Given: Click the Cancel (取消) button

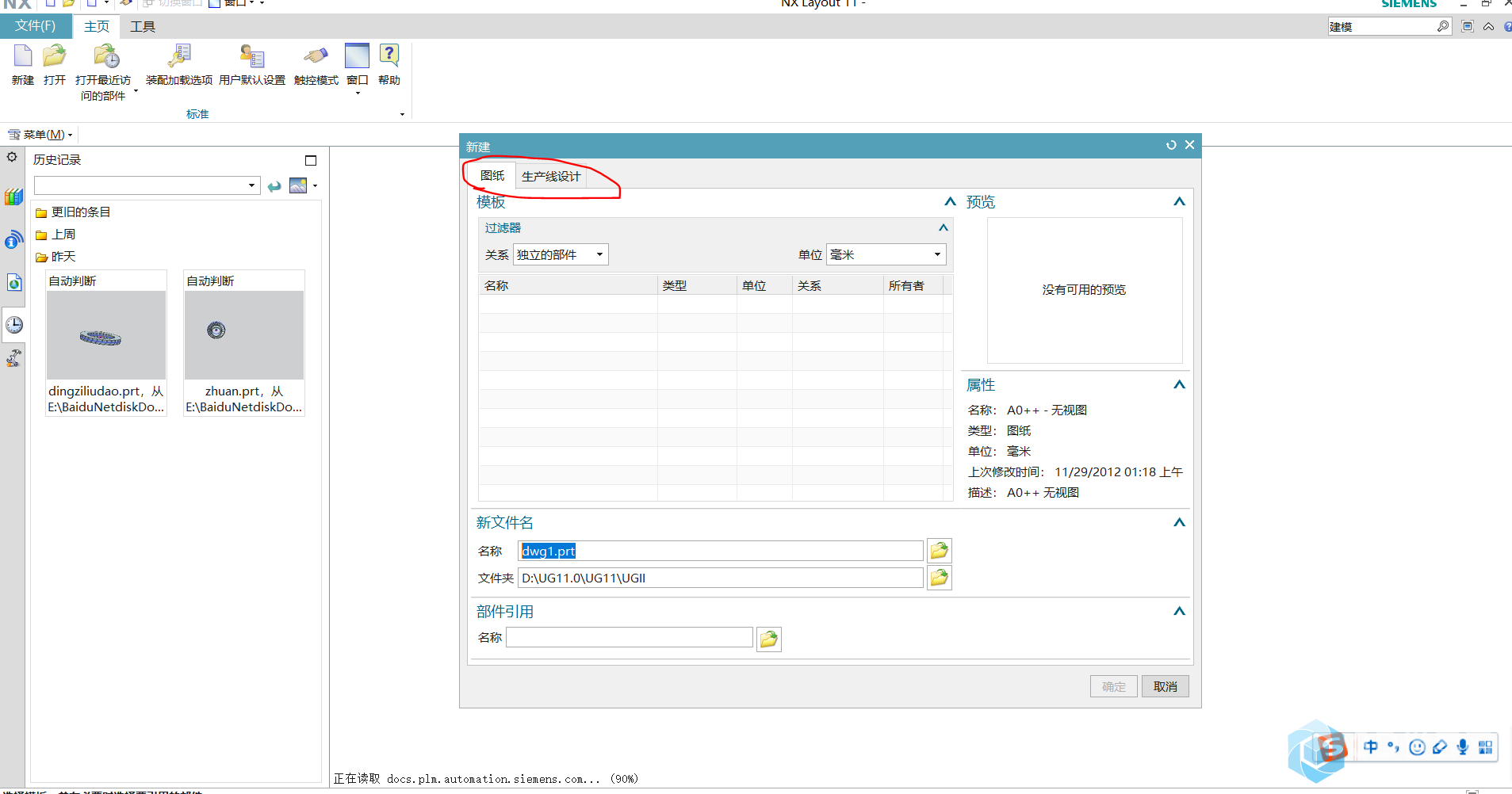Looking at the screenshot, I should click(x=1165, y=686).
